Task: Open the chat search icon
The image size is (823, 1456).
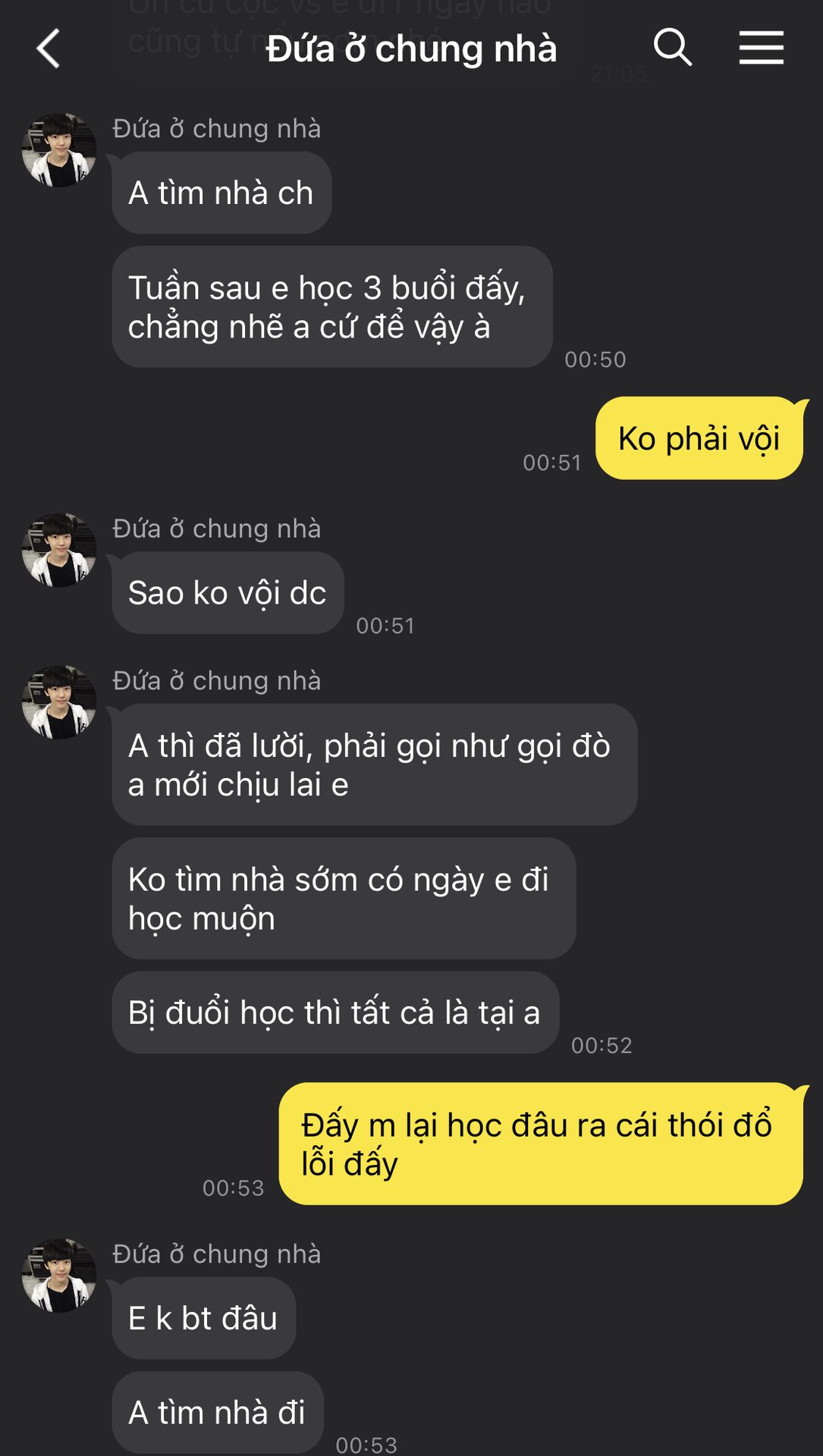Action: tap(673, 48)
